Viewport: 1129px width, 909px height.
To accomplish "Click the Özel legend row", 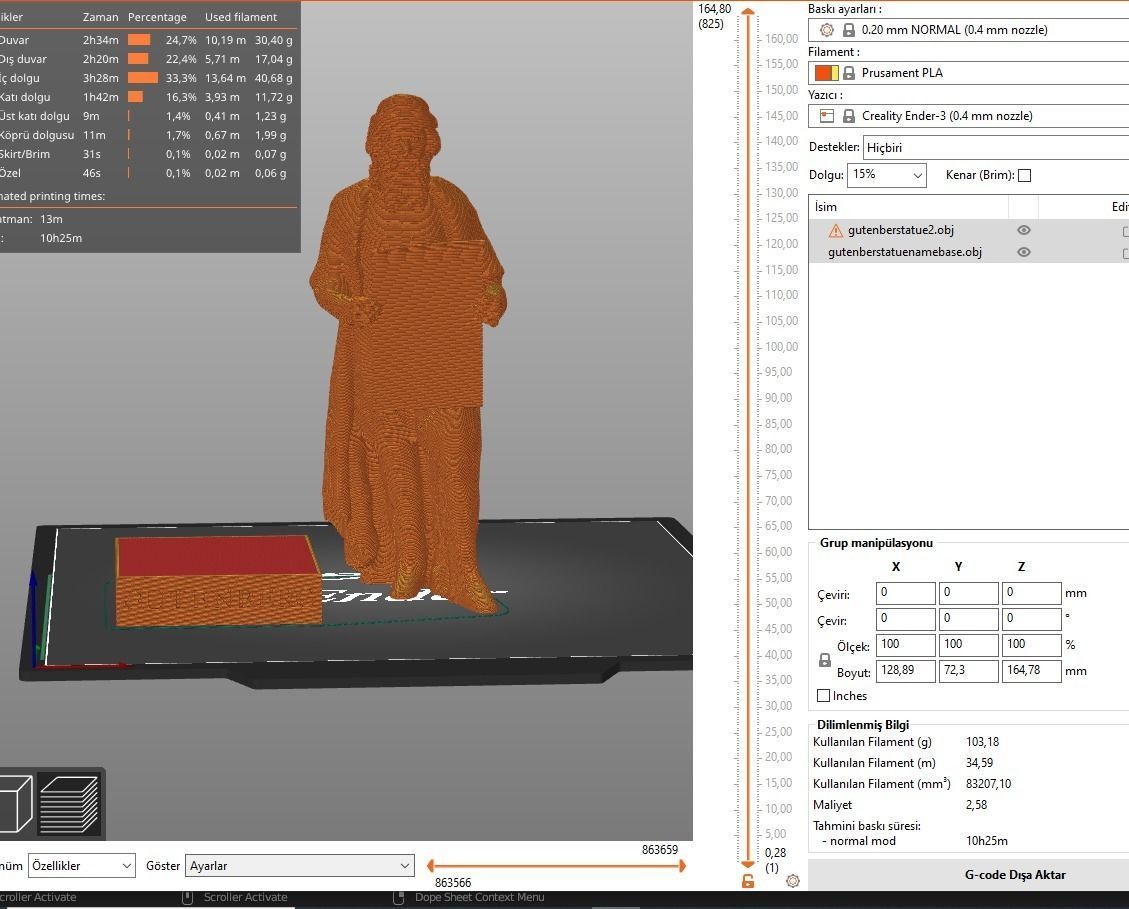I will coord(148,173).
